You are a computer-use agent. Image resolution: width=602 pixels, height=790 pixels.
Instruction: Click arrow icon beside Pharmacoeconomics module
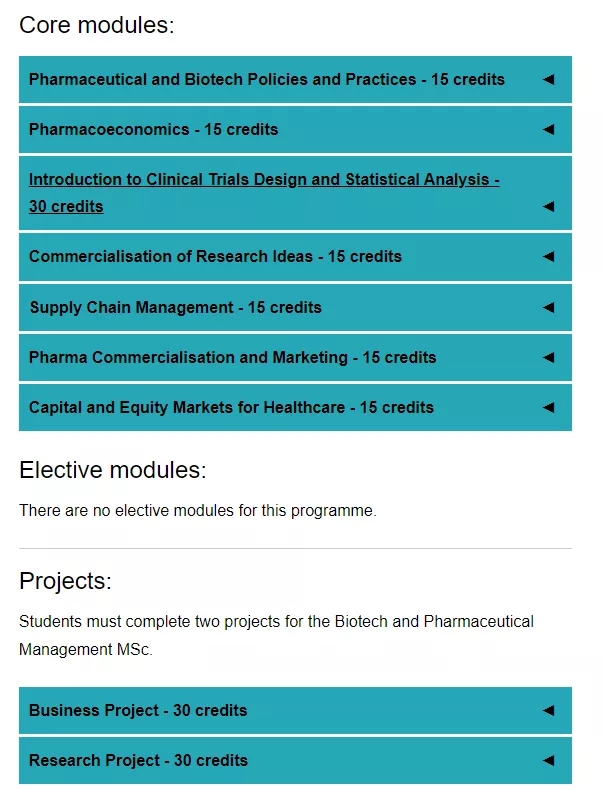coord(549,129)
